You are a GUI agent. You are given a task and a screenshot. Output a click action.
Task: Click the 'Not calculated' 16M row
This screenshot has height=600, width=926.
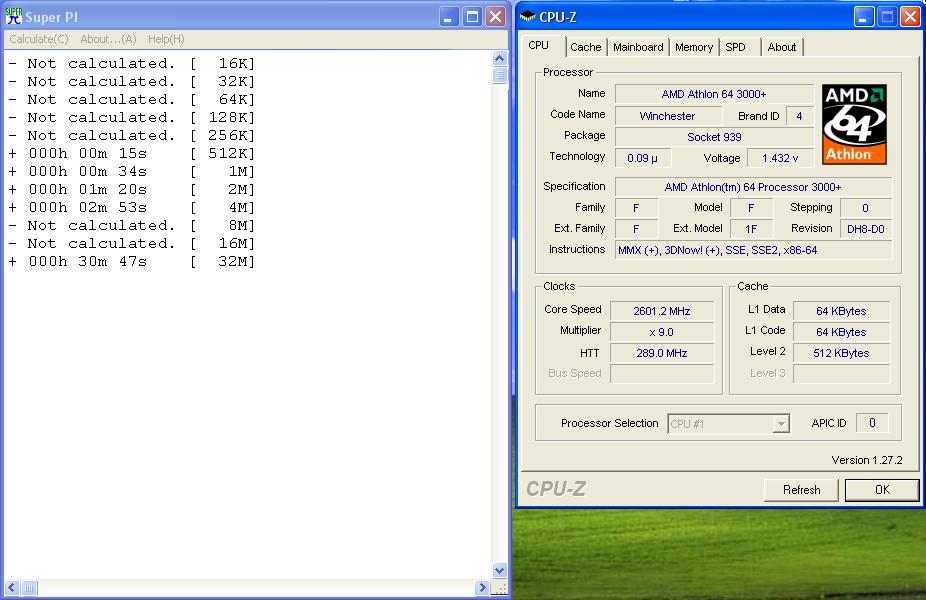point(132,244)
